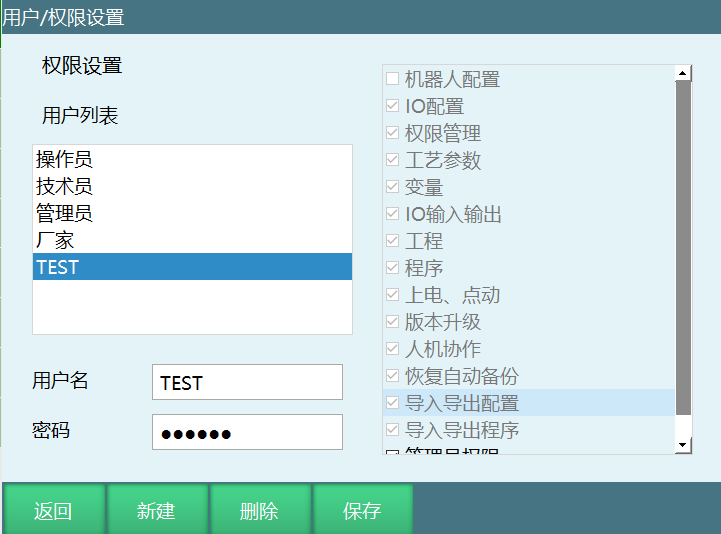Toggle the 人机协作 checkbox
Screen dimensions: 721x534
pyautogui.click(x=393, y=349)
